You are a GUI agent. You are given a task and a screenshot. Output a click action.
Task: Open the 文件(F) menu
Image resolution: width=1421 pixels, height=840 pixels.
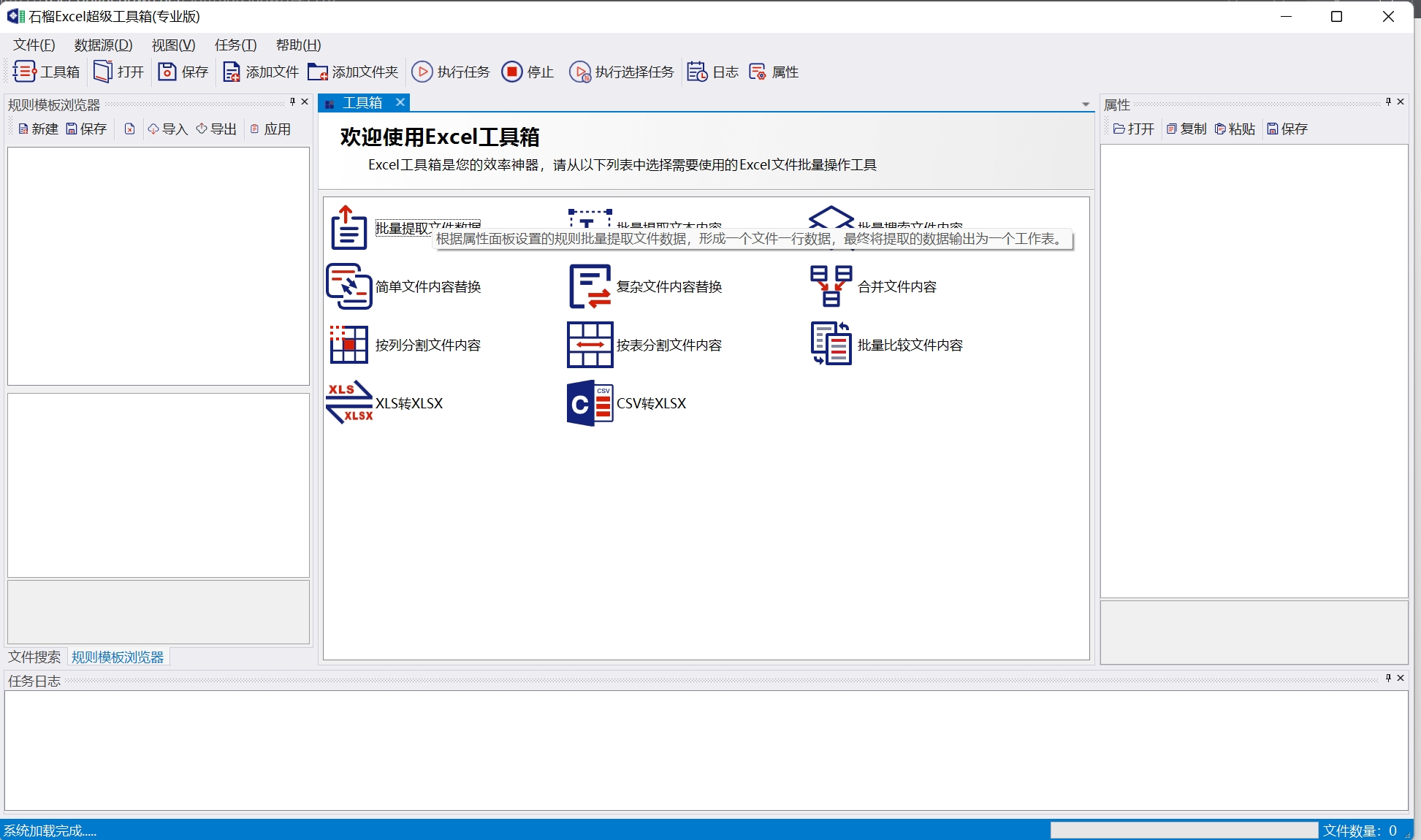pyautogui.click(x=34, y=45)
